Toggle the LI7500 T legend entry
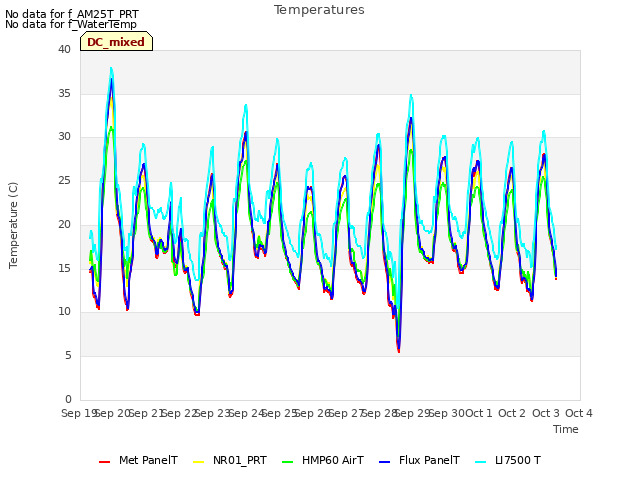640x480 pixels. point(508,460)
